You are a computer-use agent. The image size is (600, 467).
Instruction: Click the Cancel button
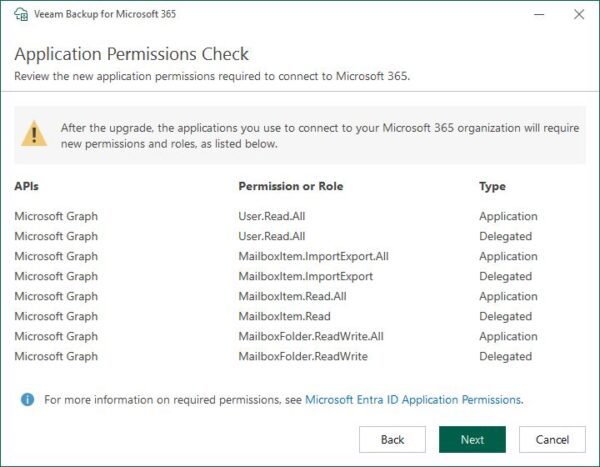[x=552, y=439]
